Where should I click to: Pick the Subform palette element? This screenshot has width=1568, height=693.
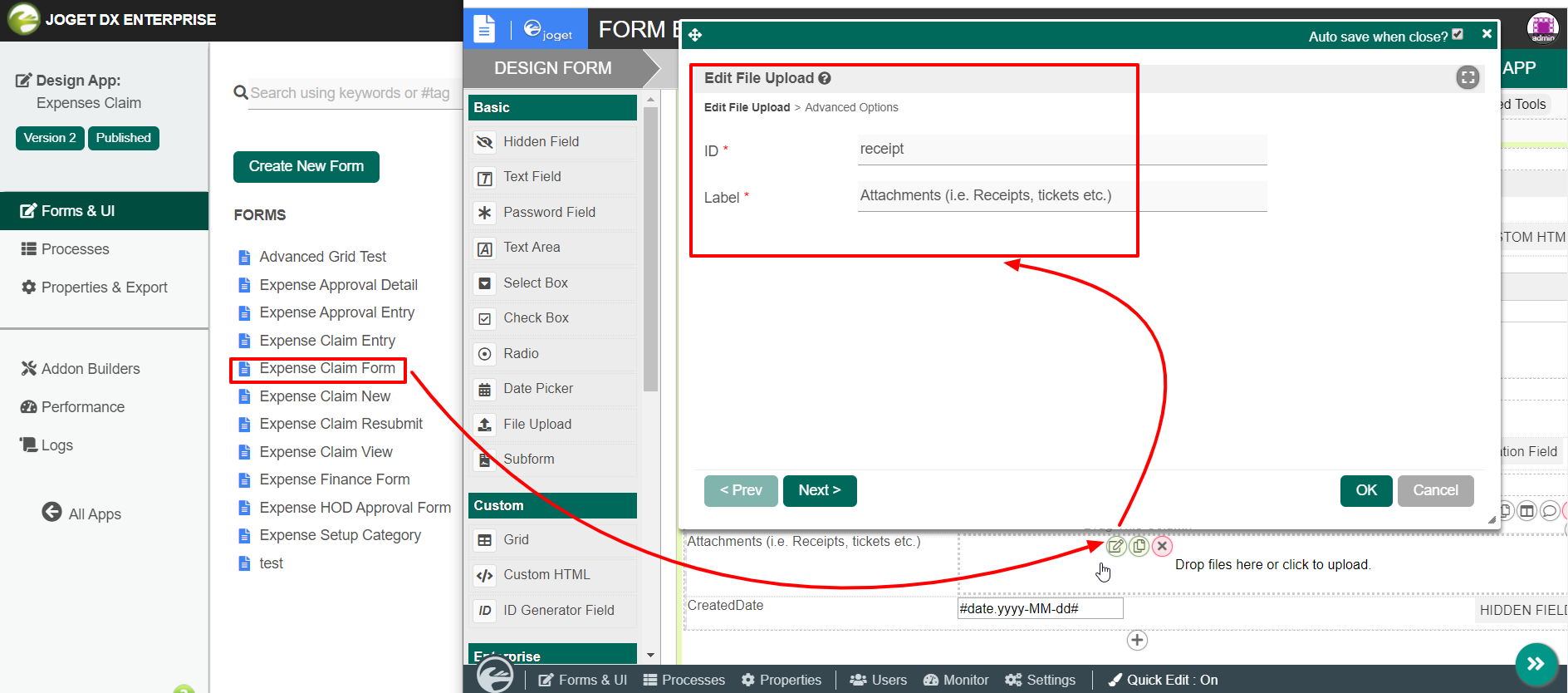(553, 460)
